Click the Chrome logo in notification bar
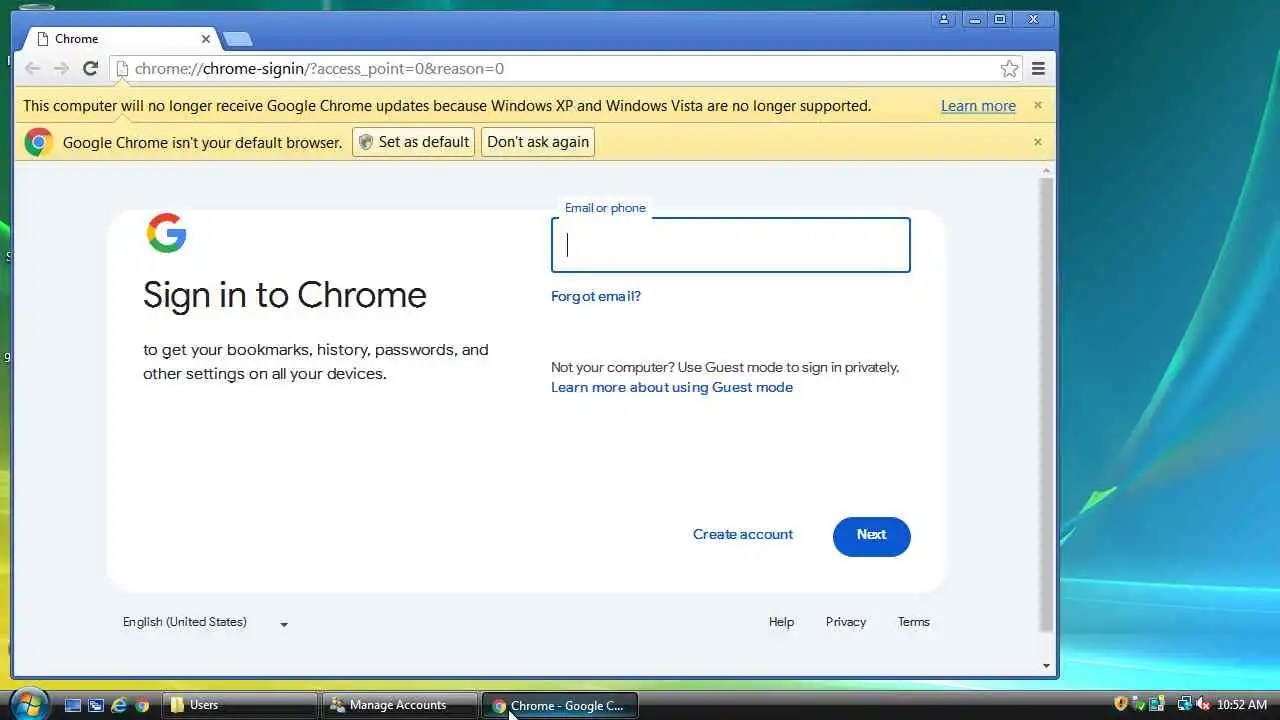The height and width of the screenshot is (720, 1280). click(x=39, y=142)
